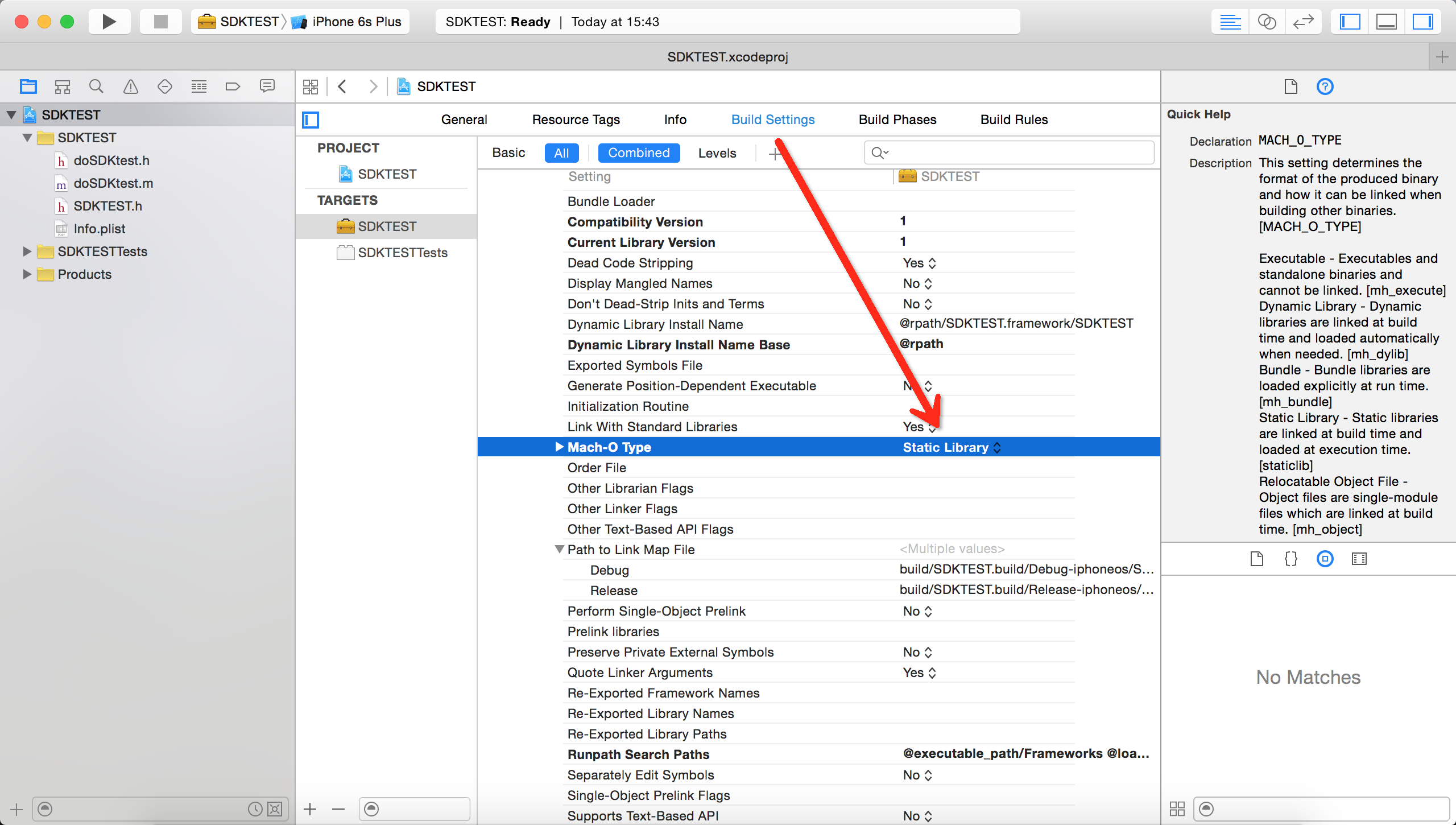Open the Issue navigator
Image resolution: width=1456 pixels, height=825 pixels.
tap(131, 86)
